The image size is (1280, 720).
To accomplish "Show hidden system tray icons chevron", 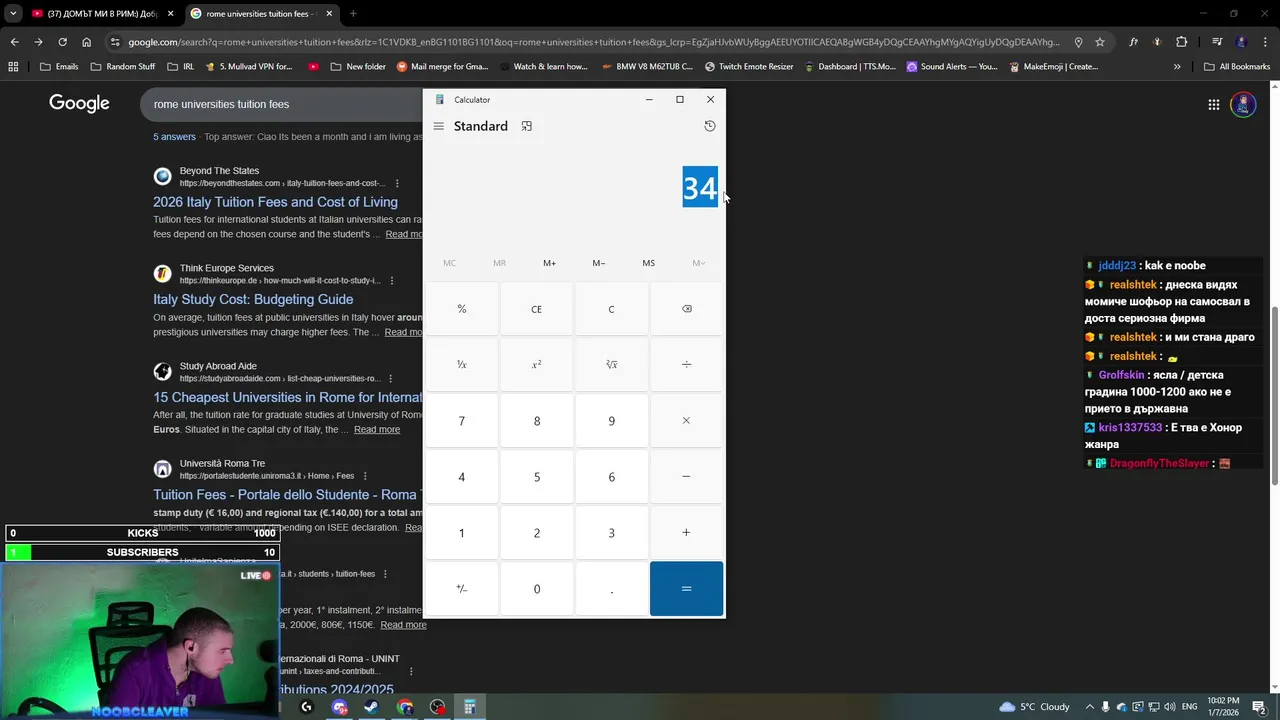I will coord(1090,707).
